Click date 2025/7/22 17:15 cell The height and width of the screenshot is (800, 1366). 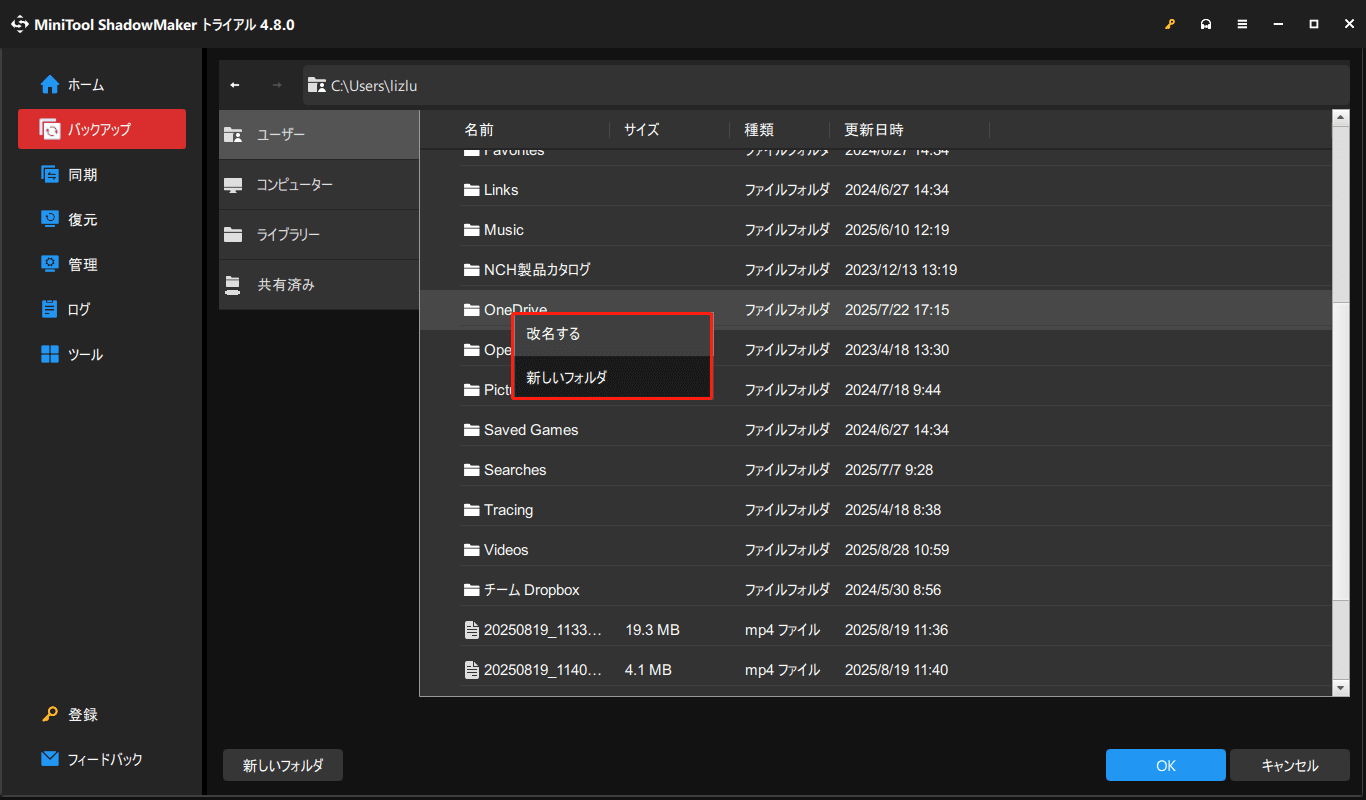896,310
